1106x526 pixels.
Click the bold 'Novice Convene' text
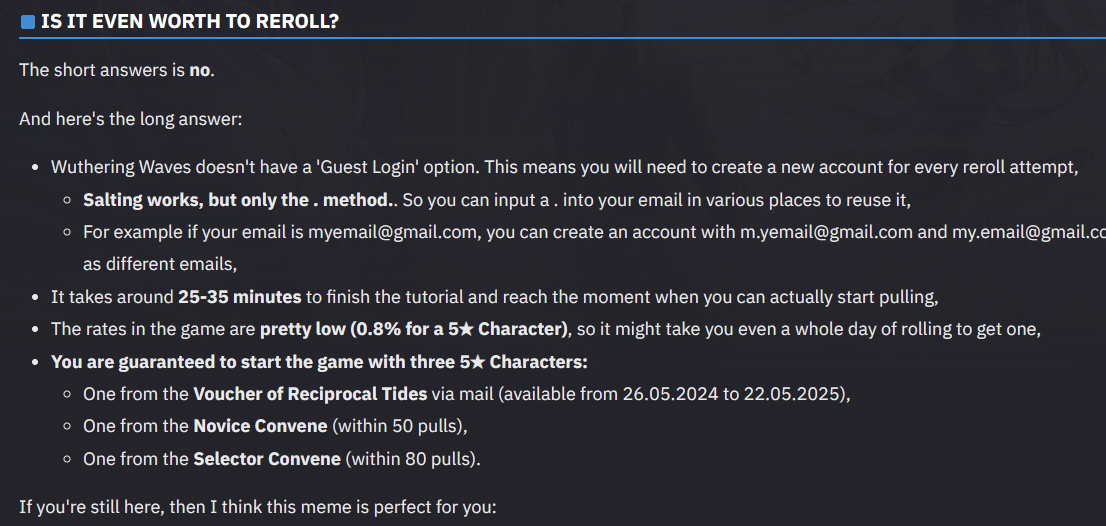tap(260, 427)
